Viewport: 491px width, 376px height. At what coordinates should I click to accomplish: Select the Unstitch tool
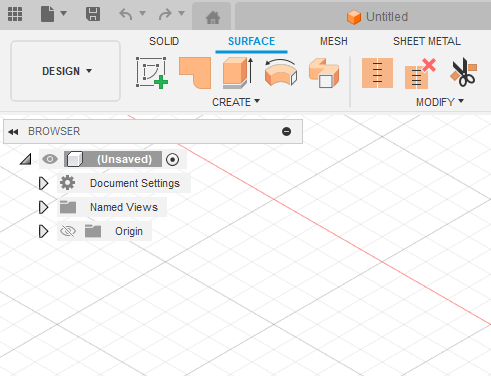click(420, 73)
